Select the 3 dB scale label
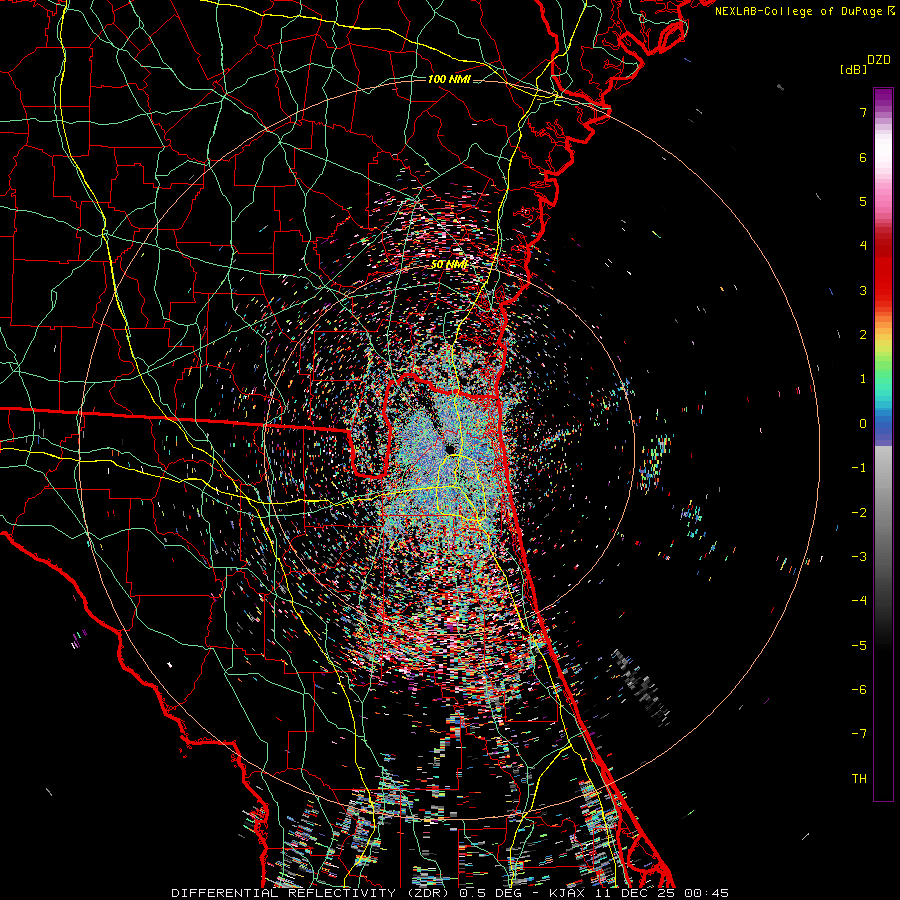The height and width of the screenshot is (900, 900). pyautogui.click(x=863, y=290)
